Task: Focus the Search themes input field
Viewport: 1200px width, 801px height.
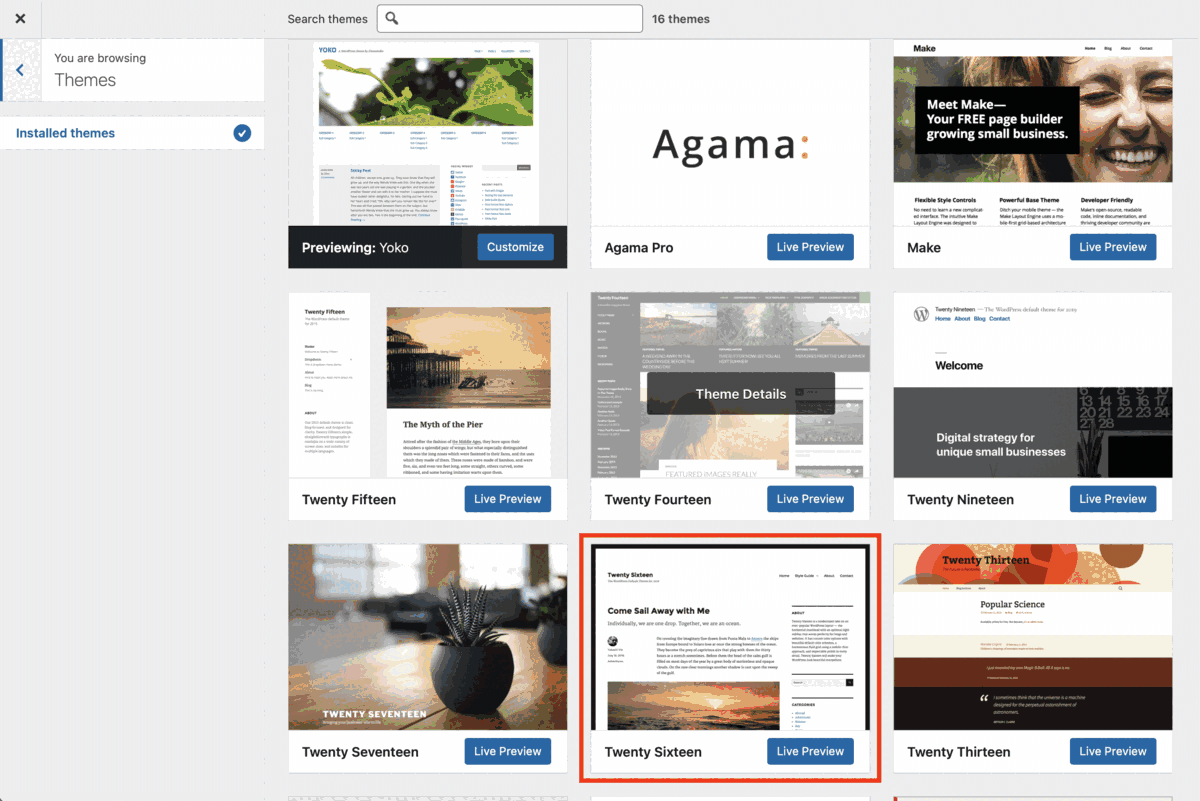Action: point(510,18)
